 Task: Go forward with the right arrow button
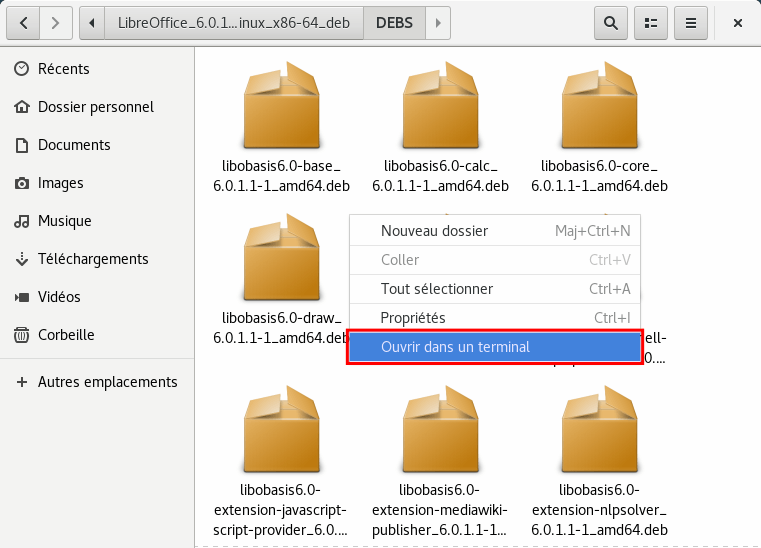pos(56,23)
